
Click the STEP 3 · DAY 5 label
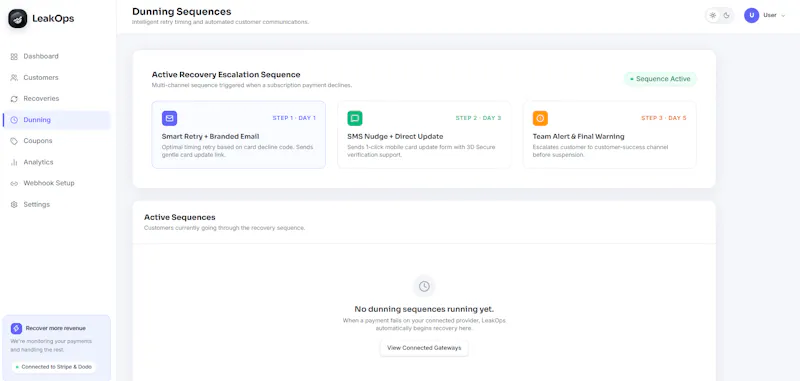(x=664, y=118)
